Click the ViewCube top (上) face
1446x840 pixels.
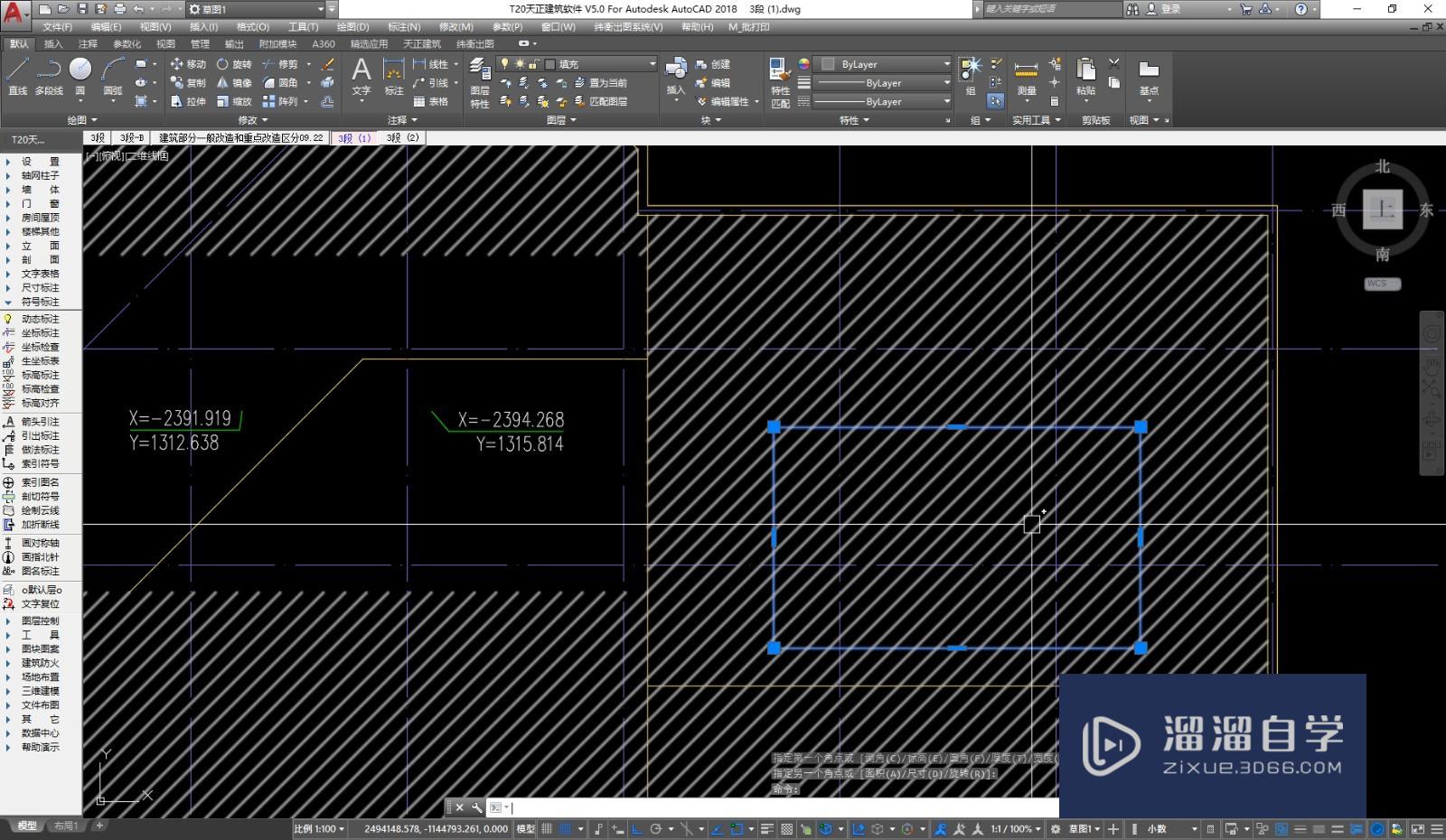click(1382, 210)
